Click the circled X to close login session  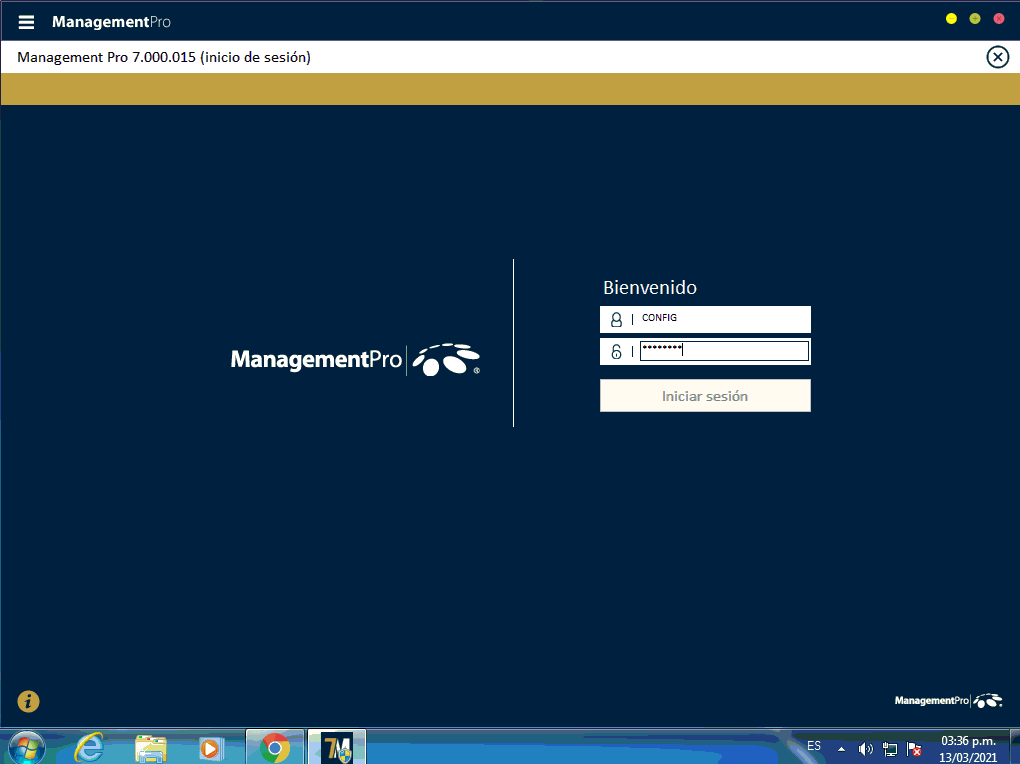tap(997, 57)
